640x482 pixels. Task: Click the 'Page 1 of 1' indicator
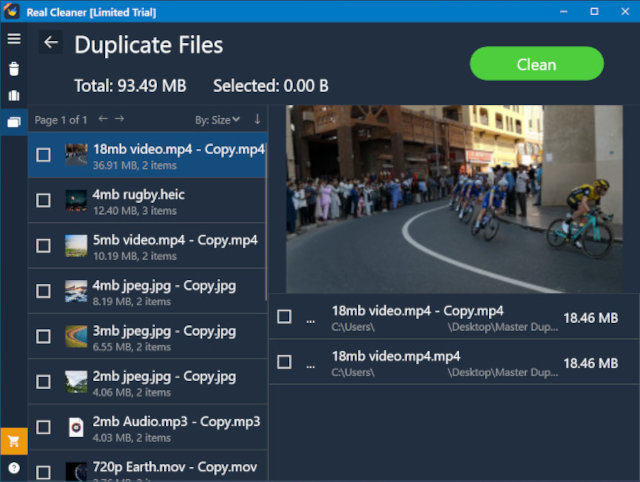coord(61,120)
